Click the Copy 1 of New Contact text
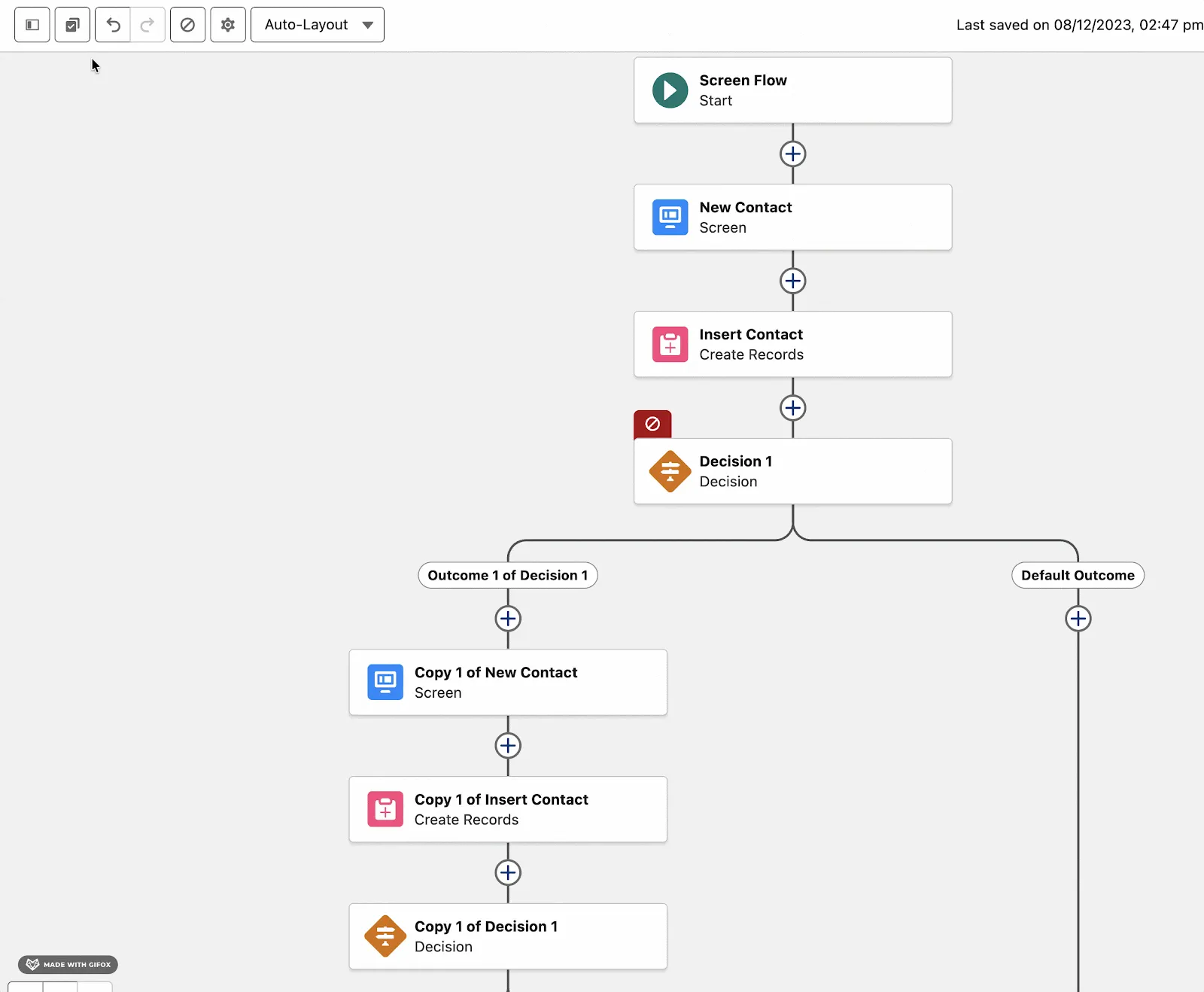Viewport: 1204px width, 992px height. [496, 673]
